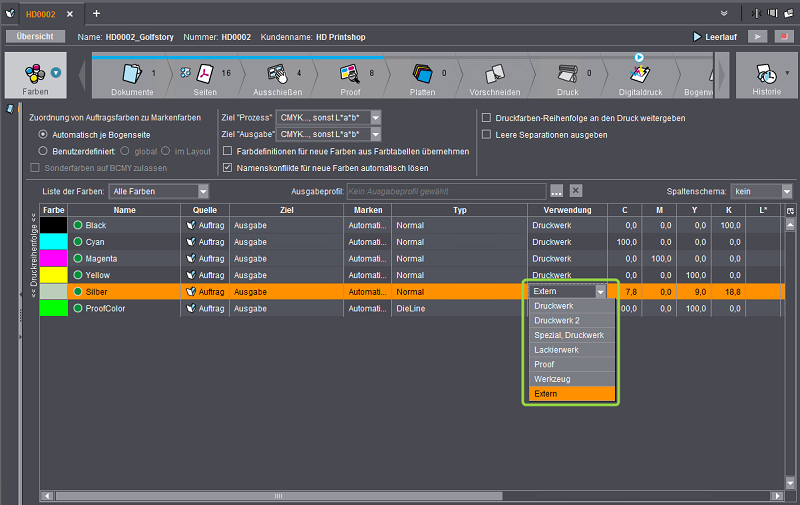Open the Platten workflow step

pos(424,75)
